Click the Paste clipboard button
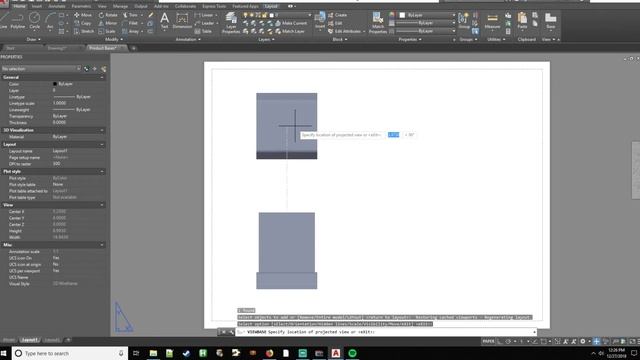This screenshot has width=640, height=360. [522, 20]
